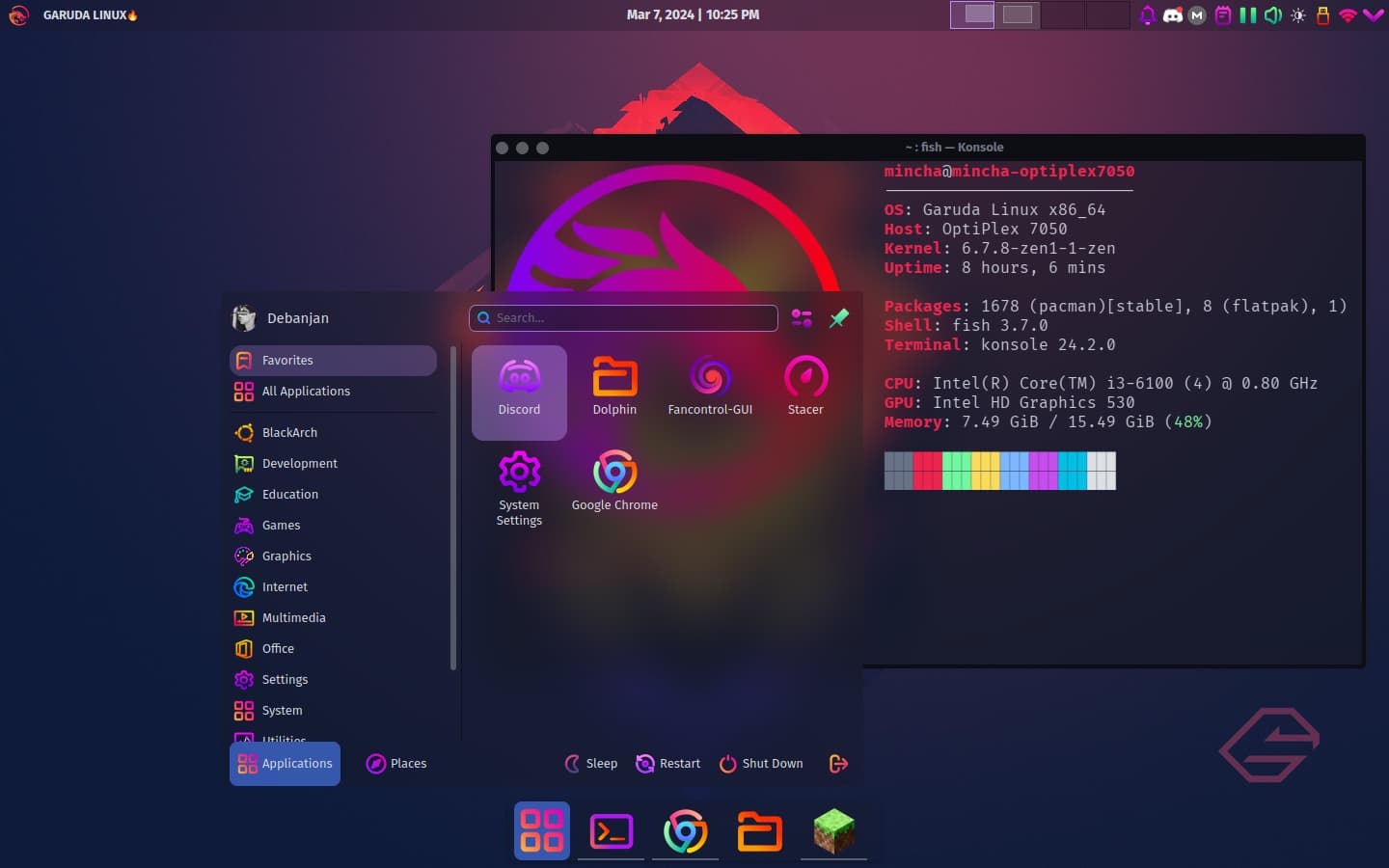1389x868 pixels.
Task: Adjust night color via the brightness tray icon
Action: pyautogui.click(x=1298, y=15)
